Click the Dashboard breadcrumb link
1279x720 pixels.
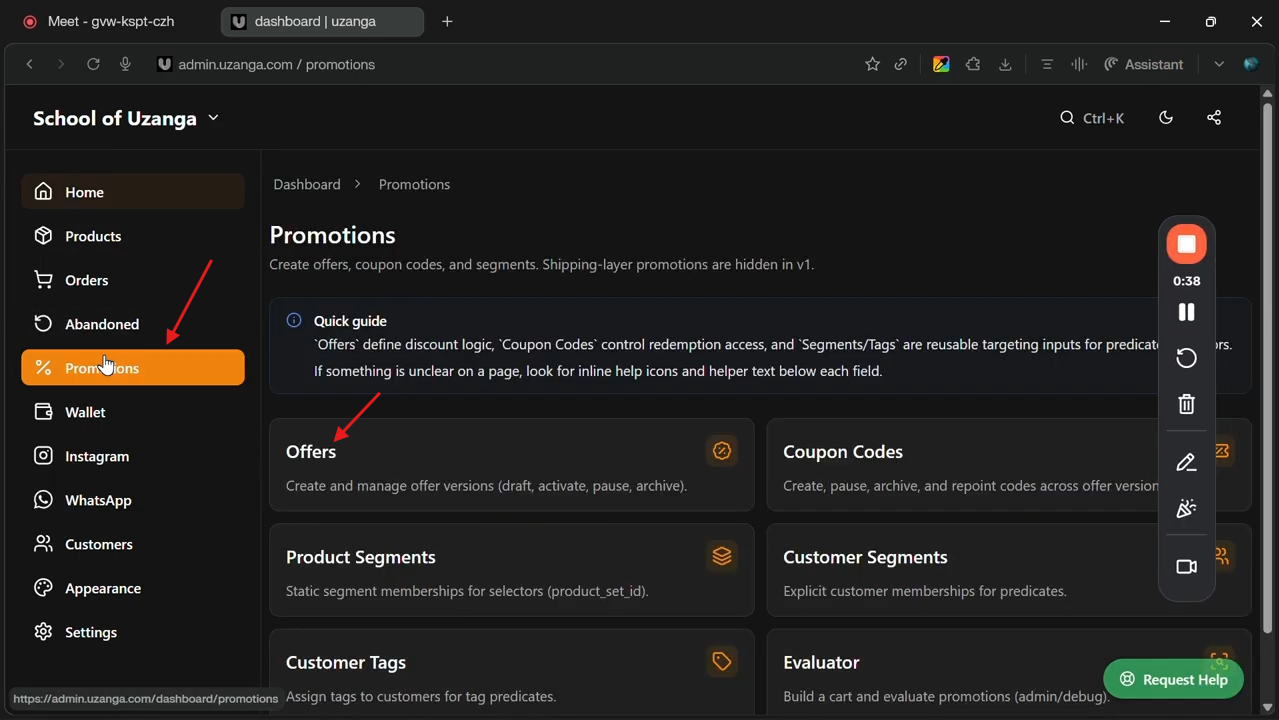pos(307,184)
